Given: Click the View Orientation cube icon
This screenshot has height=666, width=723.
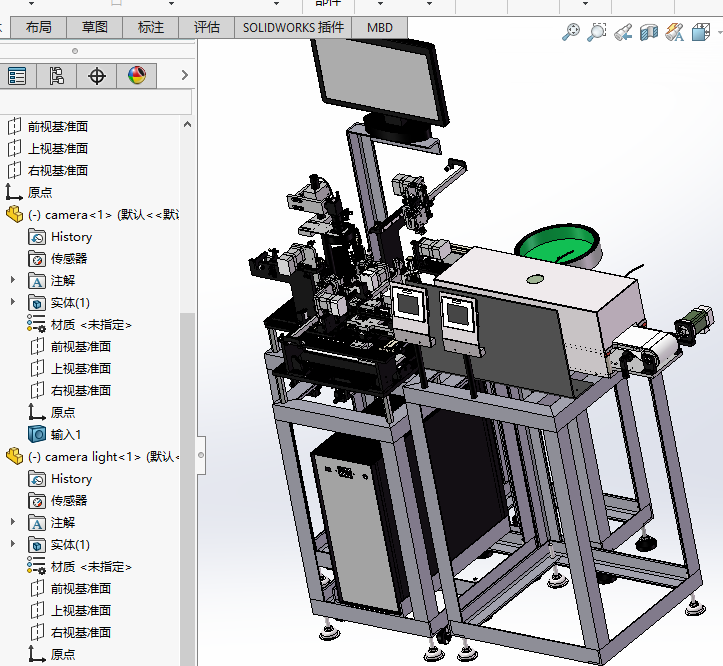Looking at the screenshot, I should click(701, 32).
